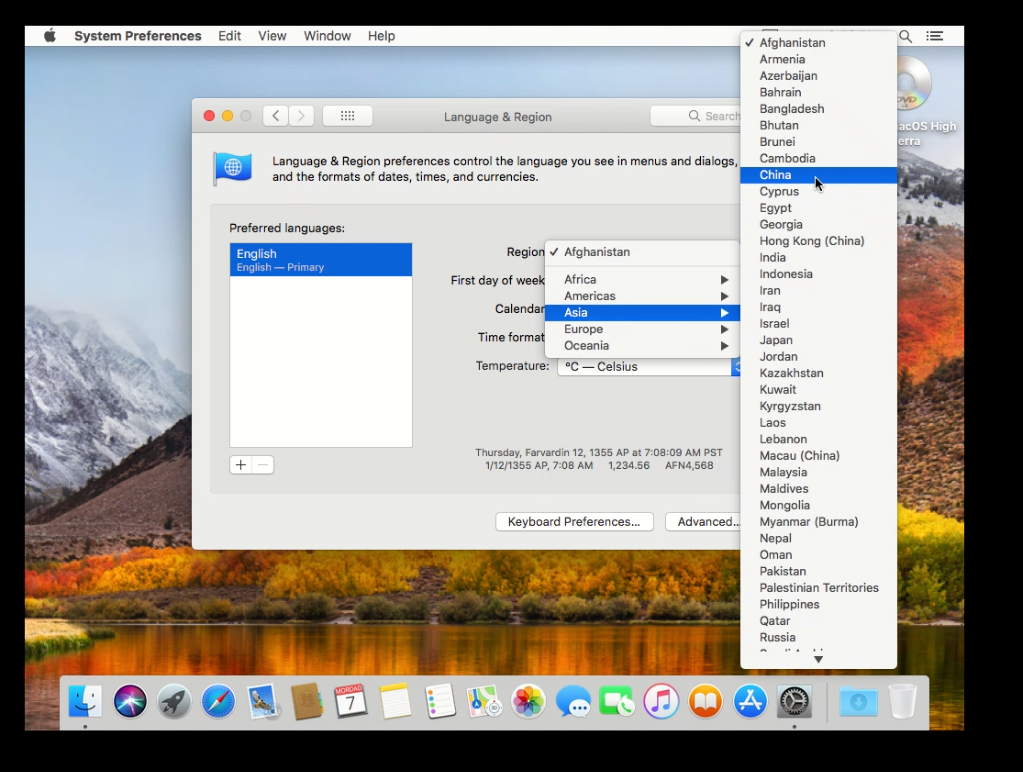Click Keyboard Preferences button

[574, 521]
